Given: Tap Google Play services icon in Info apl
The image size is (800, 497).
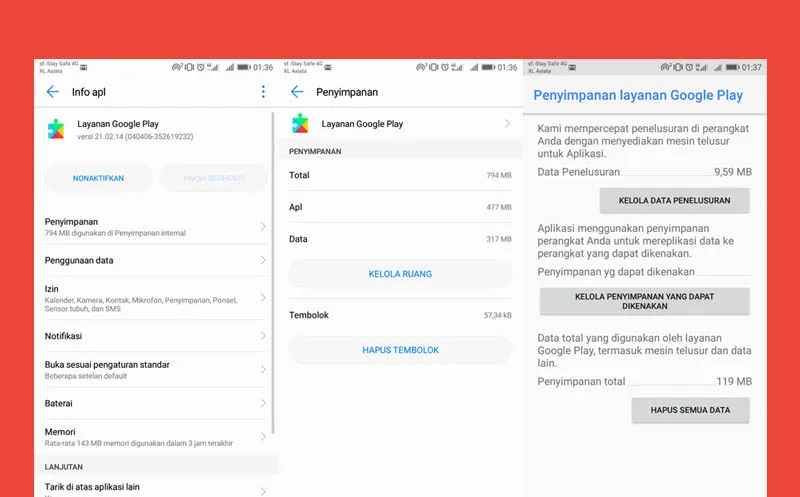Looking at the screenshot, I should click(x=56, y=129).
